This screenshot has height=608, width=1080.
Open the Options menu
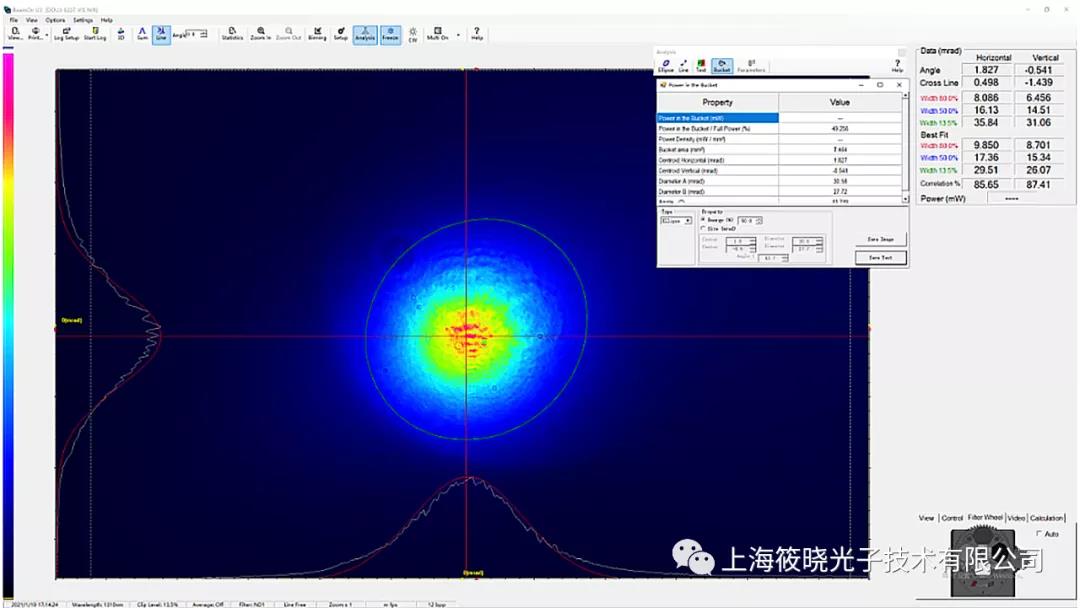click(55, 20)
